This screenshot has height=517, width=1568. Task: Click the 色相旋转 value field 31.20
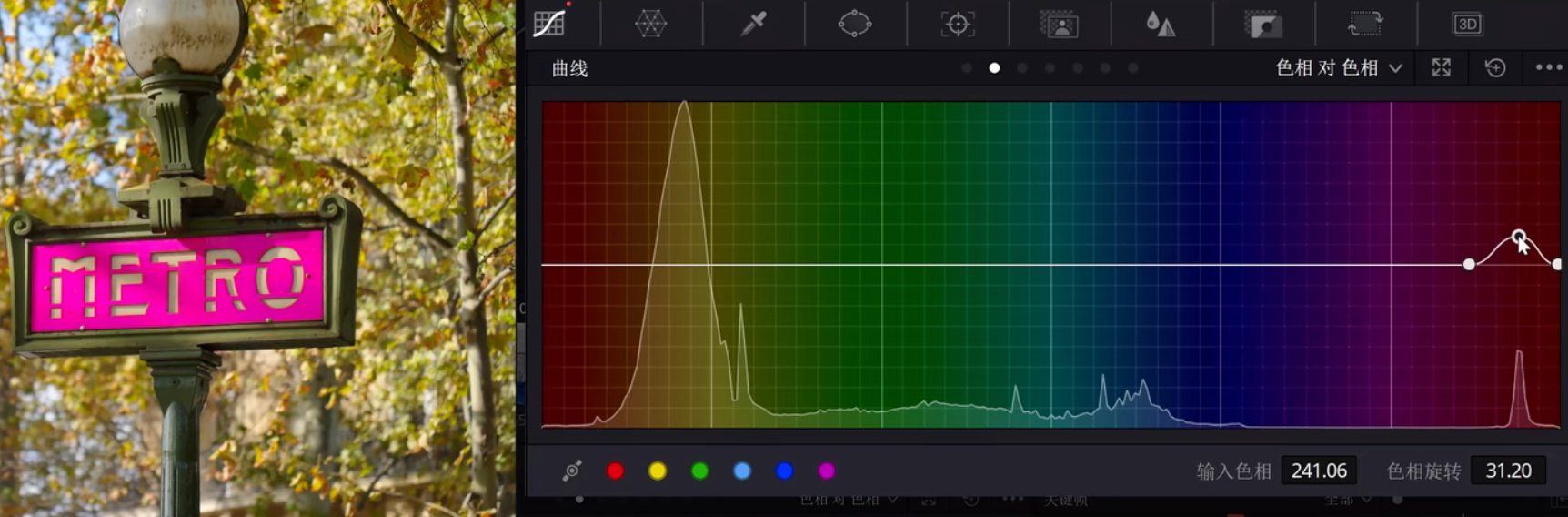(1508, 471)
